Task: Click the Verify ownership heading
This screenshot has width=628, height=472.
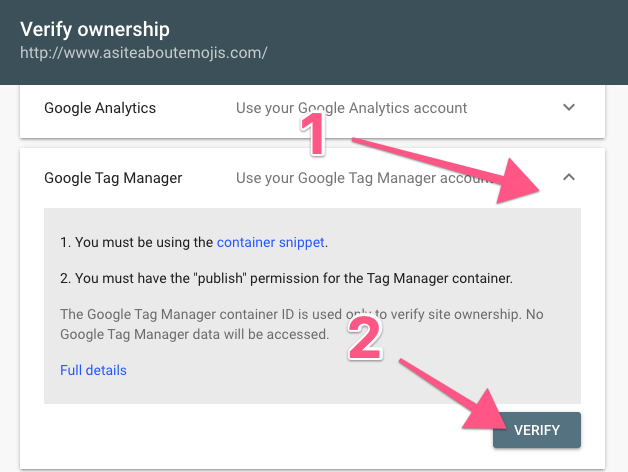Action: [x=95, y=29]
